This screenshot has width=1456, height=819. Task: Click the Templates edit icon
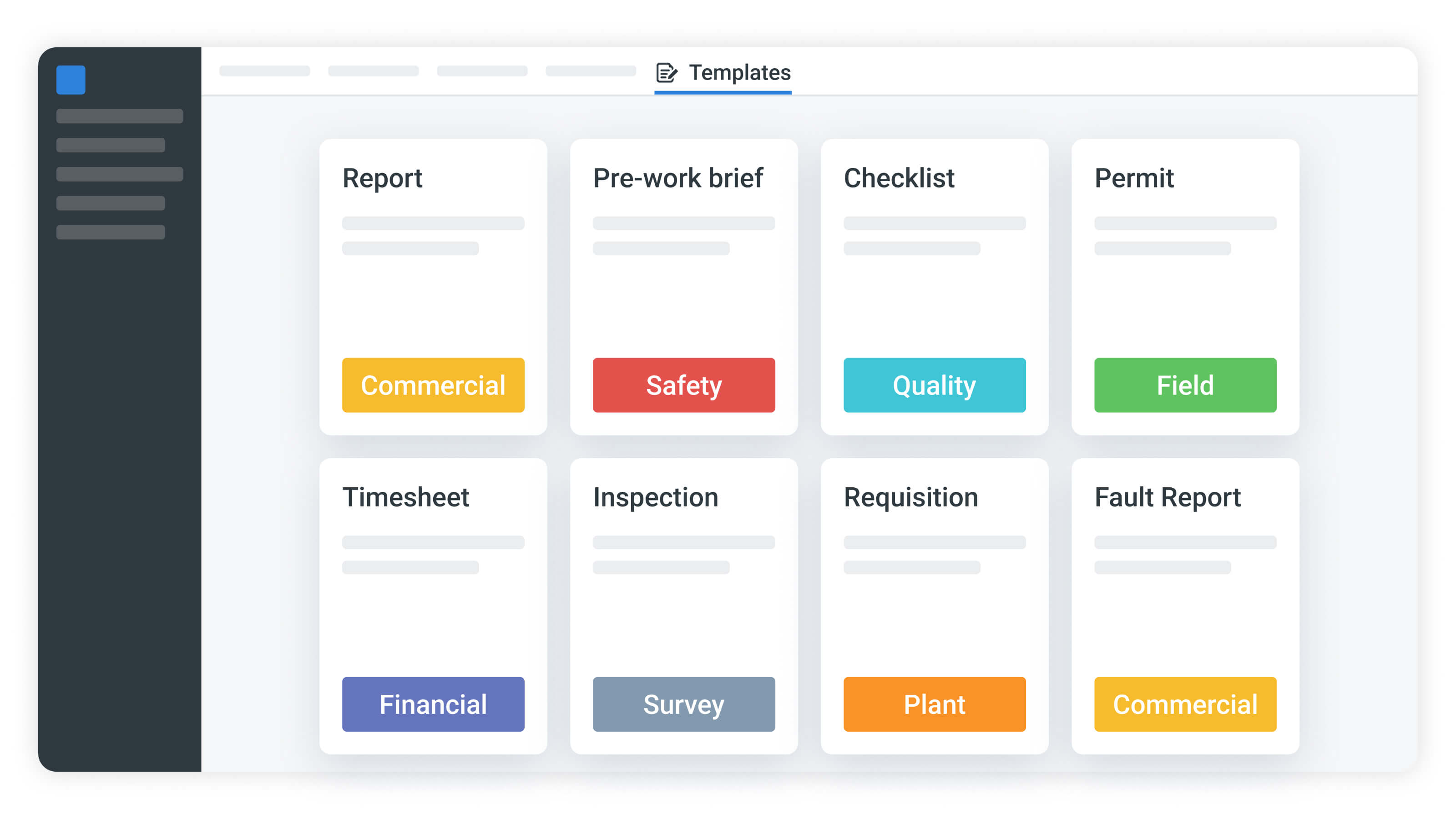pos(666,73)
